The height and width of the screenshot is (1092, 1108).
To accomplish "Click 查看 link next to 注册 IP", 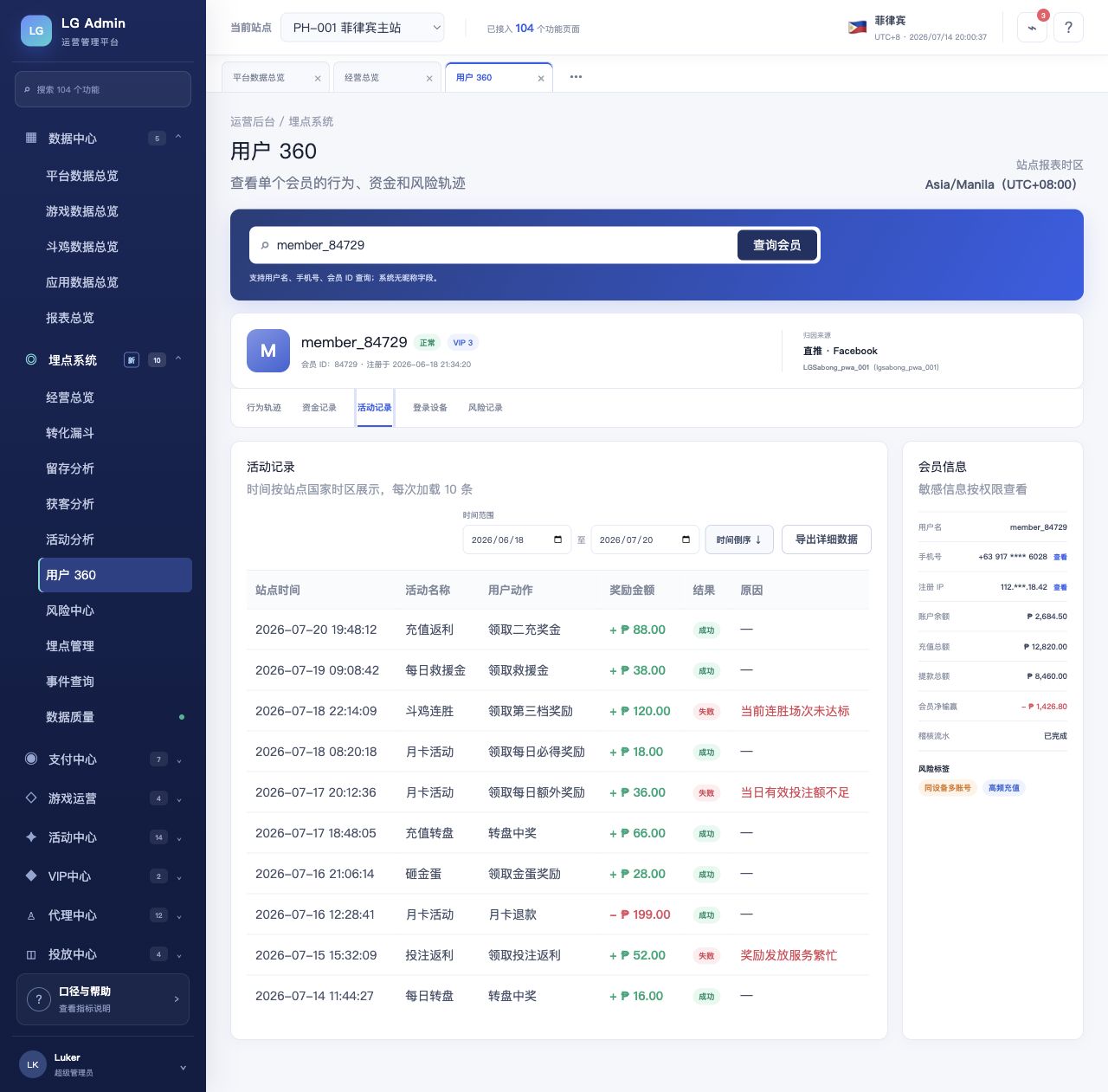I will (1060, 587).
